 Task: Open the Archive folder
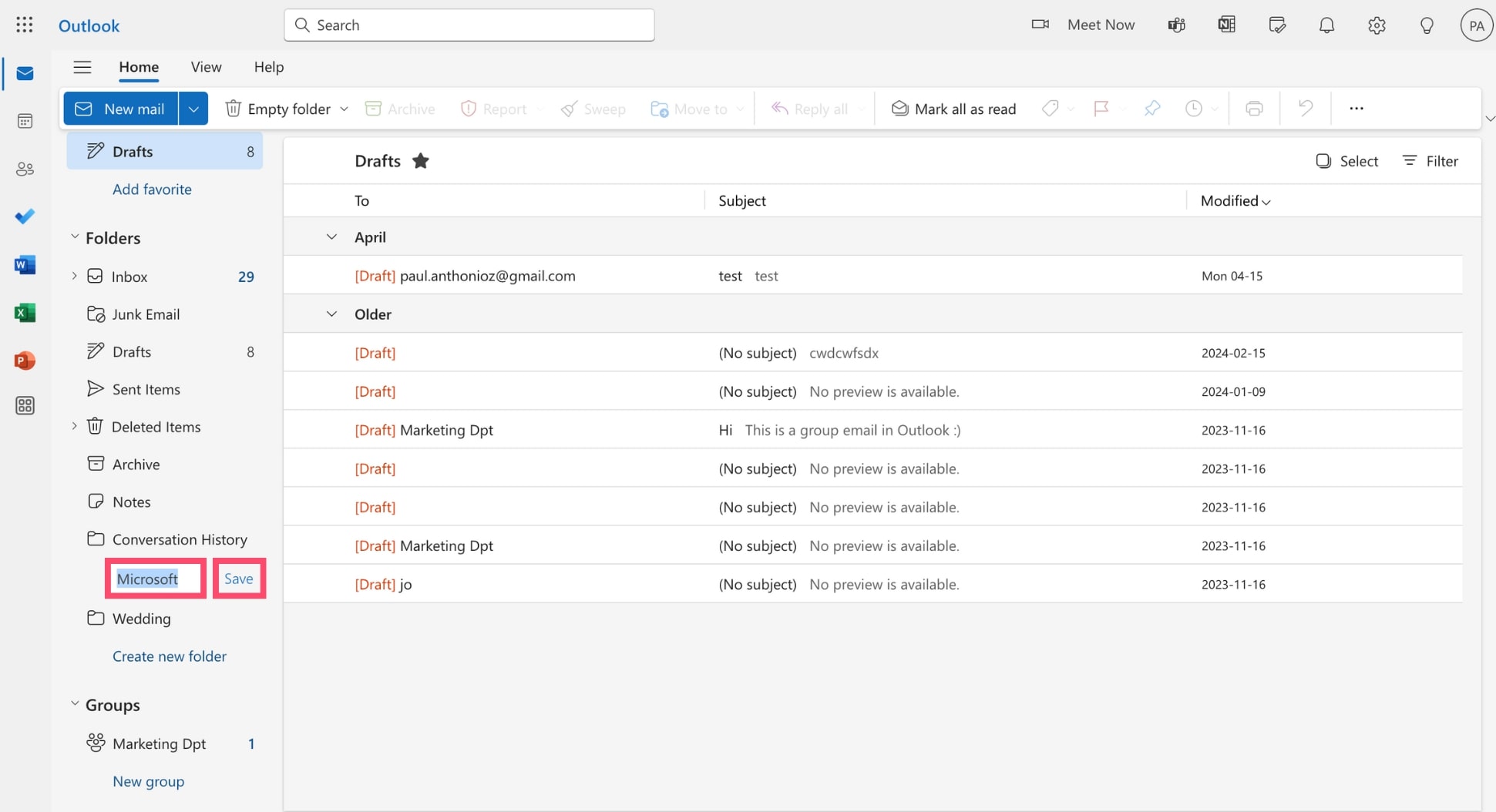pos(164,464)
